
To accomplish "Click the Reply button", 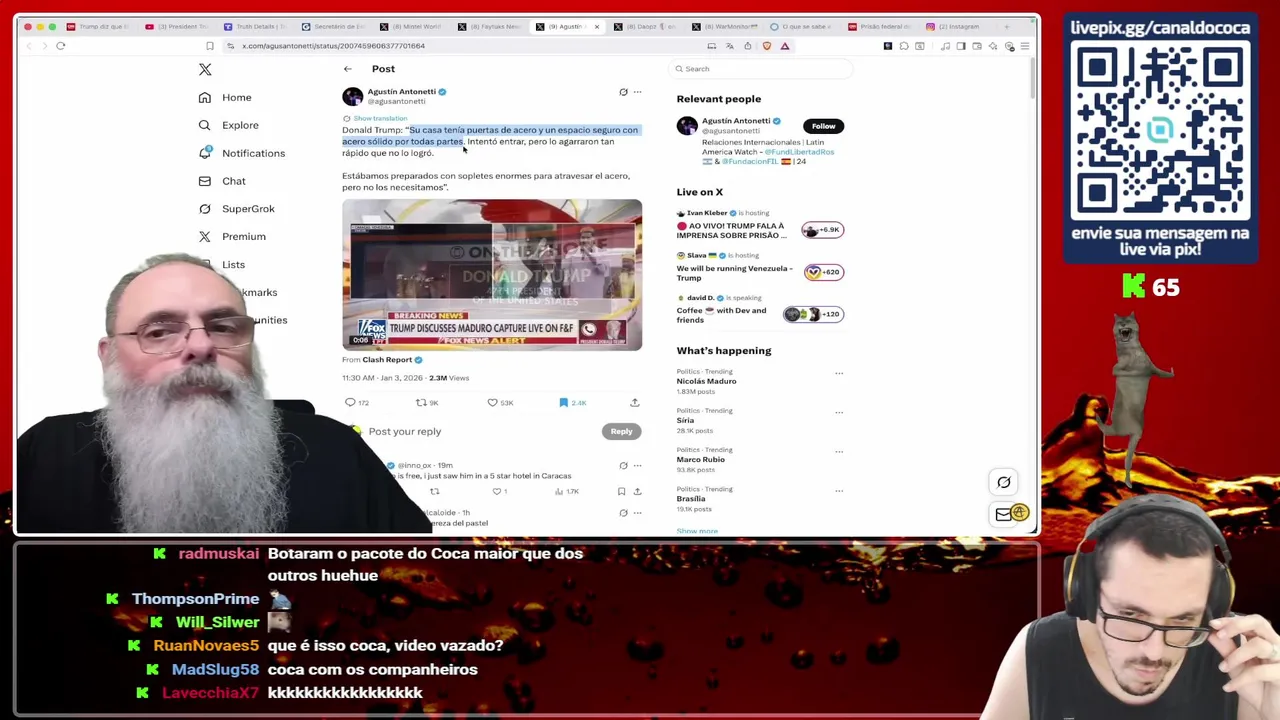I will 621,431.
